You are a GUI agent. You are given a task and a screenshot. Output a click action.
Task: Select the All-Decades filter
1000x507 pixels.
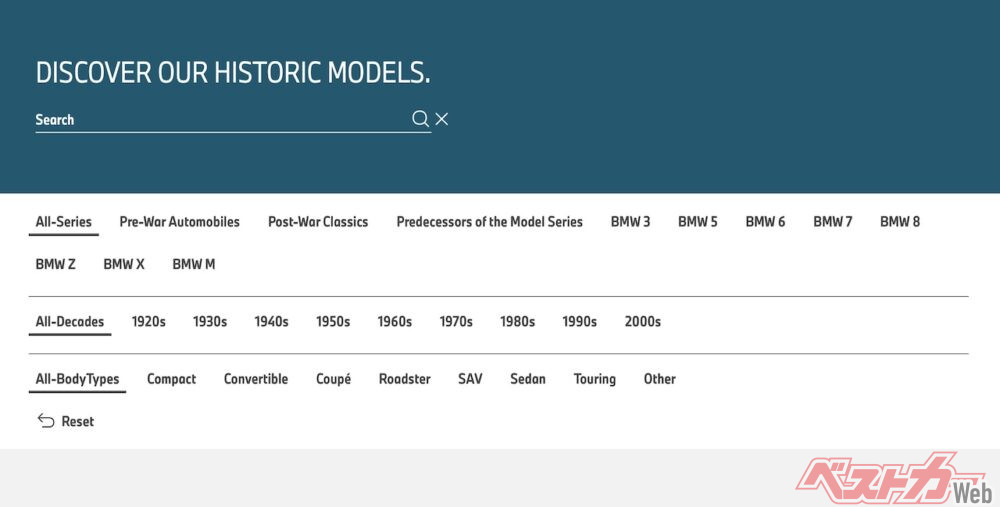coord(70,322)
